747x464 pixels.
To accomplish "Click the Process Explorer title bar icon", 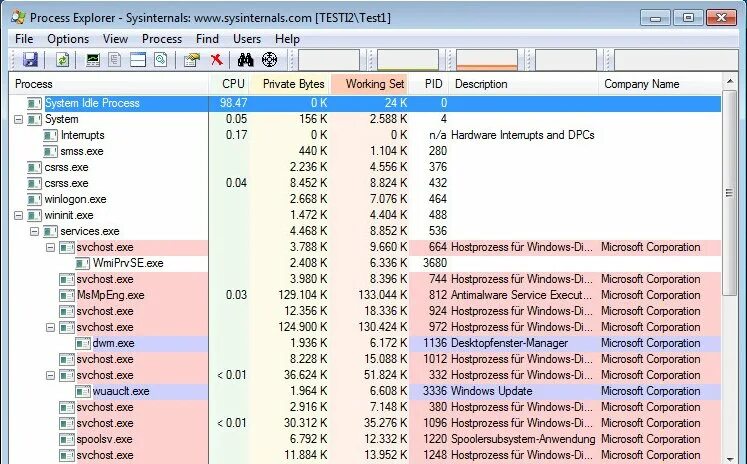I will 18,17.
